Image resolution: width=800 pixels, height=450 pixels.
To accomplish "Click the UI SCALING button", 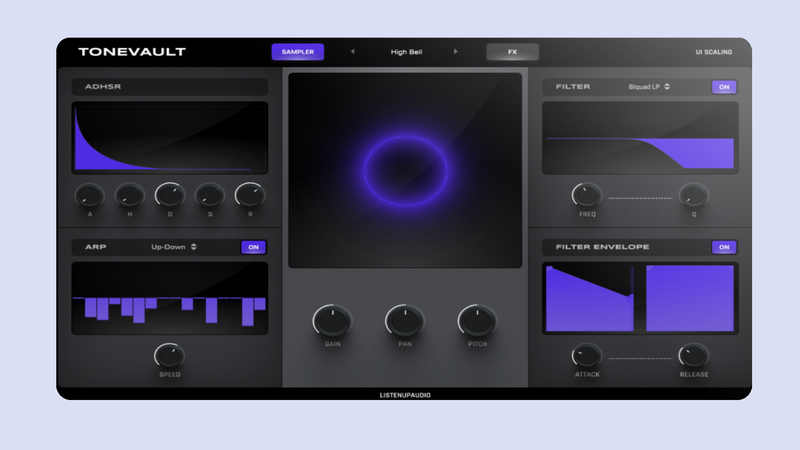I will tap(714, 52).
